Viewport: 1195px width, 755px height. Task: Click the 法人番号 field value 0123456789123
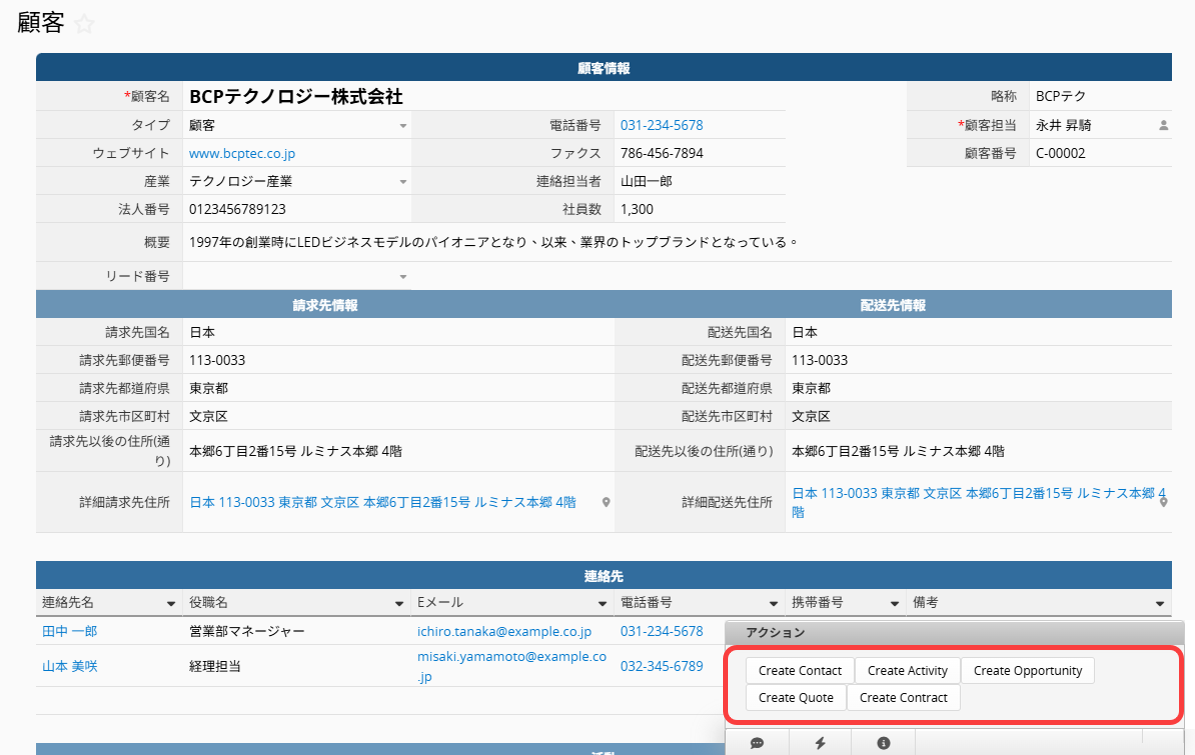237,210
